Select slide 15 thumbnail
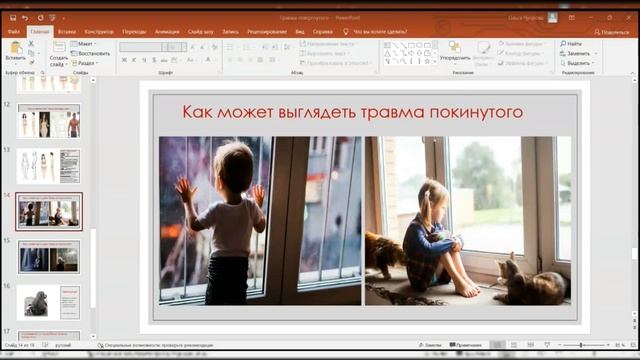This screenshot has width=640, height=360. pos(49,257)
